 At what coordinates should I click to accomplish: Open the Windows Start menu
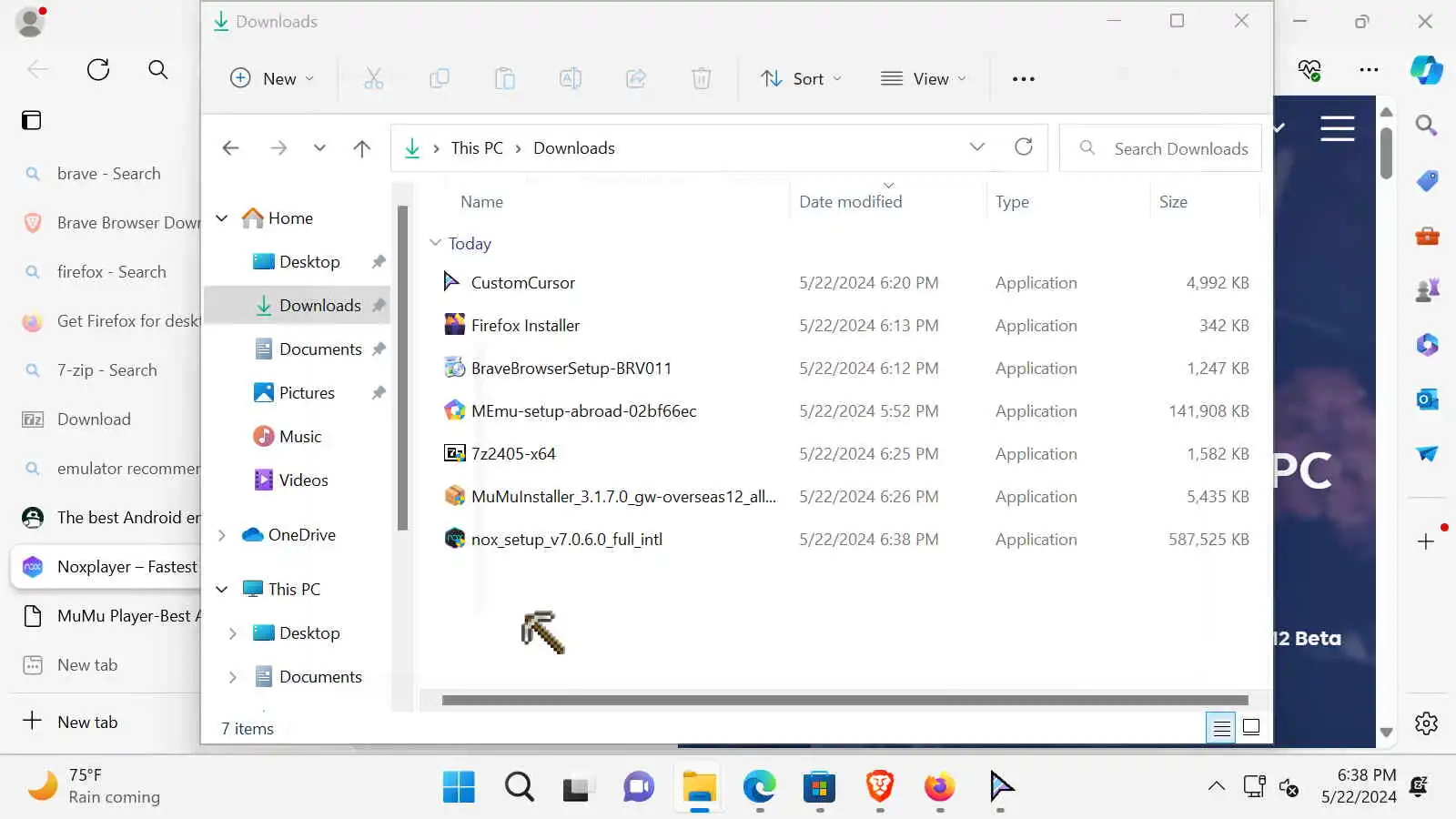[x=459, y=786]
